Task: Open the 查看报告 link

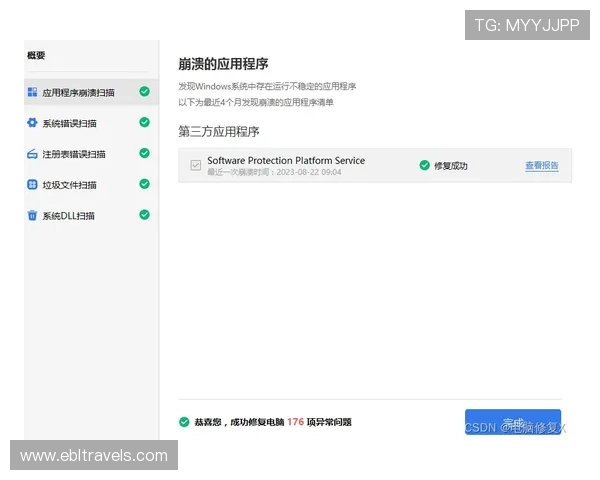Action: click(x=541, y=165)
